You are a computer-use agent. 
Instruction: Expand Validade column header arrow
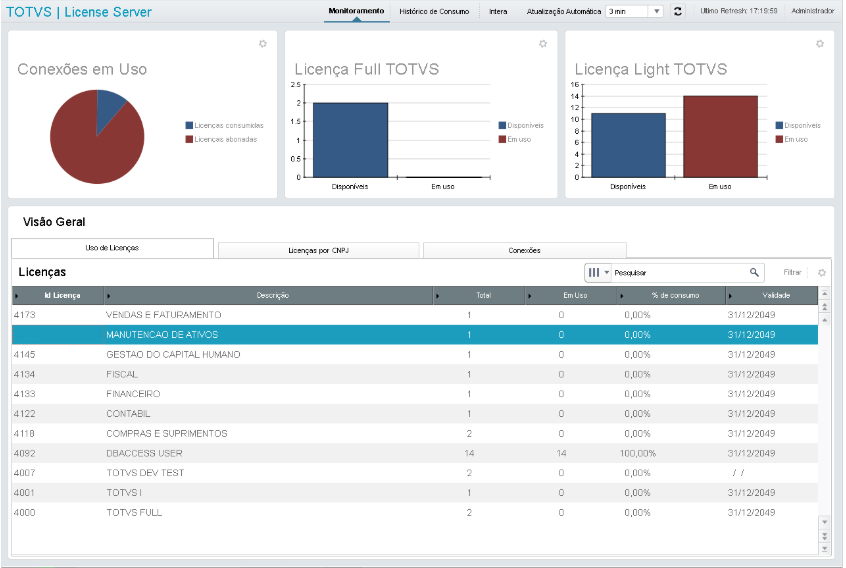point(731,296)
